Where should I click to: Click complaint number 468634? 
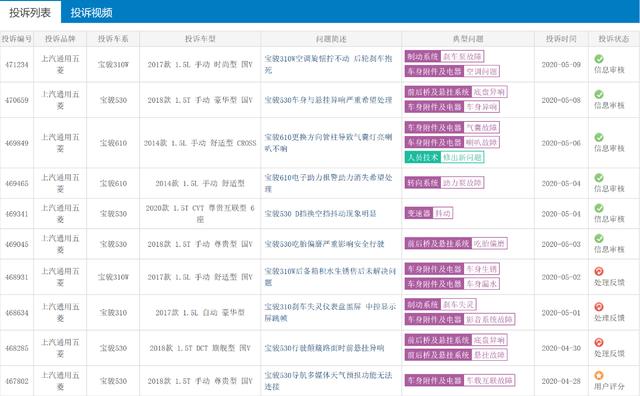[x=17, y=313]
